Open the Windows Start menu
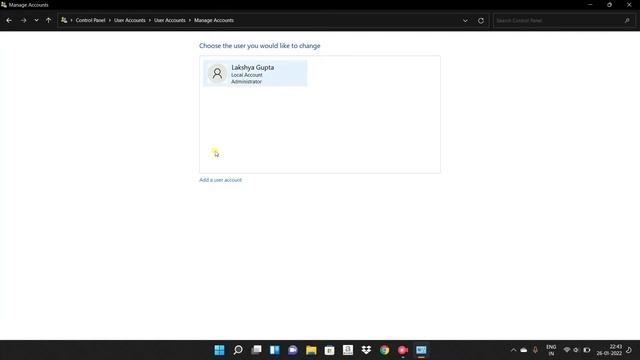This screenshot has height=360, width=640. [219, 350]
